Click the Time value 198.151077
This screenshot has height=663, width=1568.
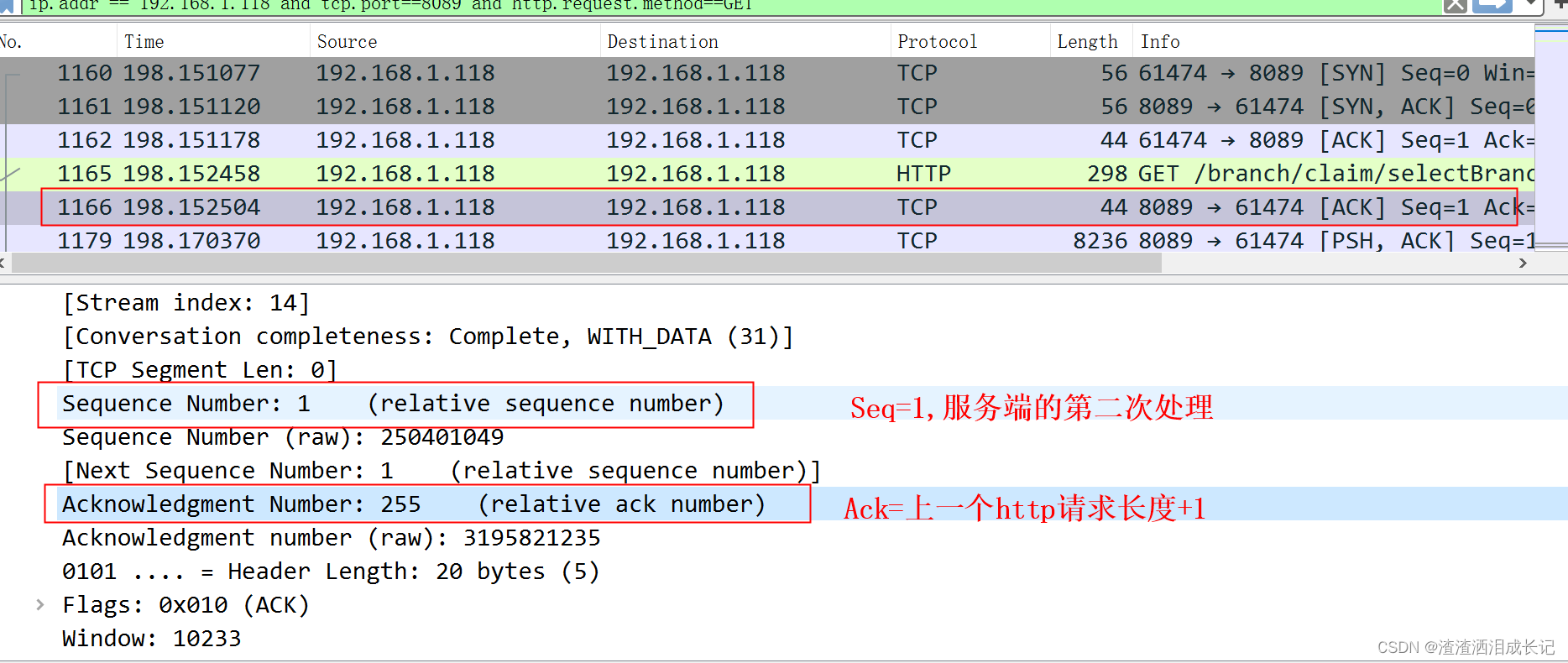pyautogui.click(x=191, y=73)
